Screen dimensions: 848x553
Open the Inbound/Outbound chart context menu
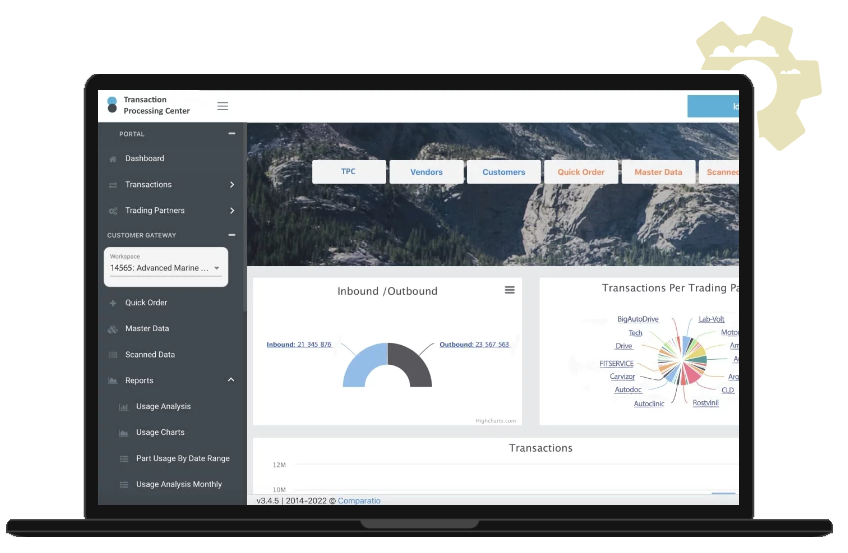pyautogui.click(x=509, y=290)
